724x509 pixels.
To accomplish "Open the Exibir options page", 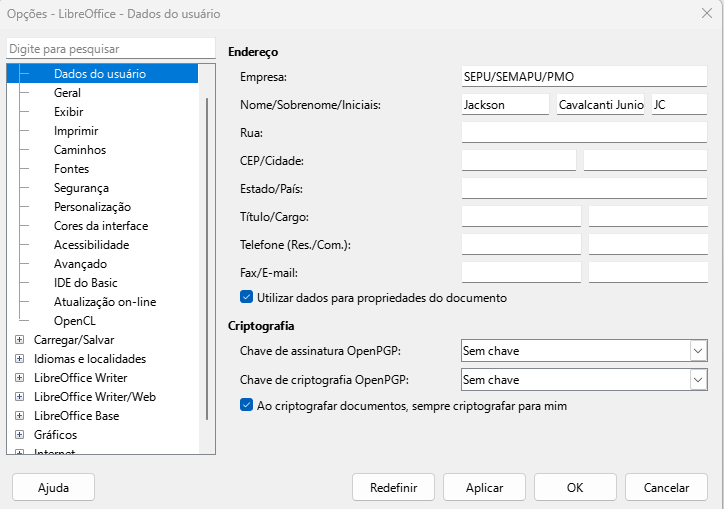I will point(68,112).
